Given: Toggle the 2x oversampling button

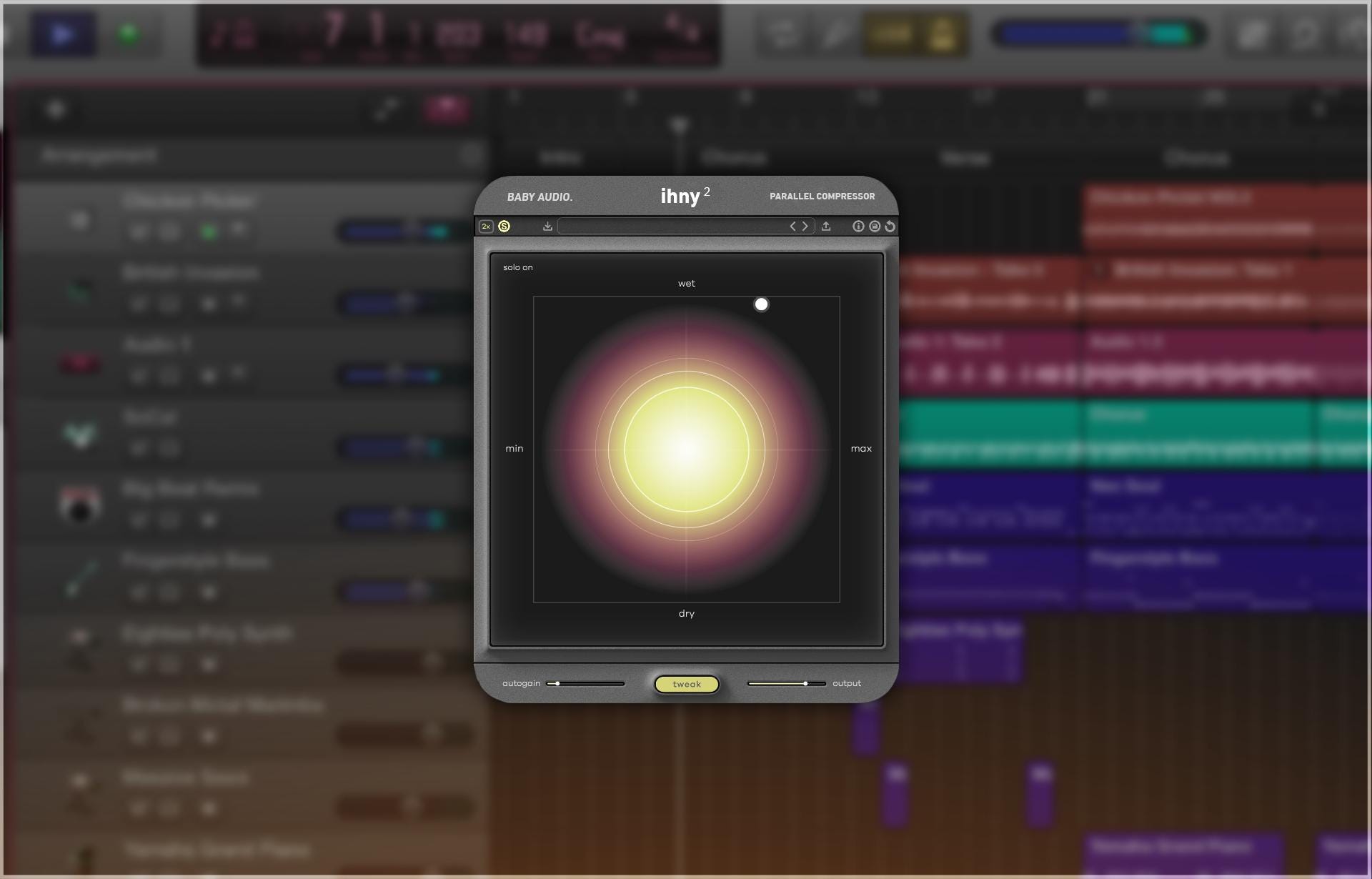Looking at the screenshot, I should click(486, 227).
